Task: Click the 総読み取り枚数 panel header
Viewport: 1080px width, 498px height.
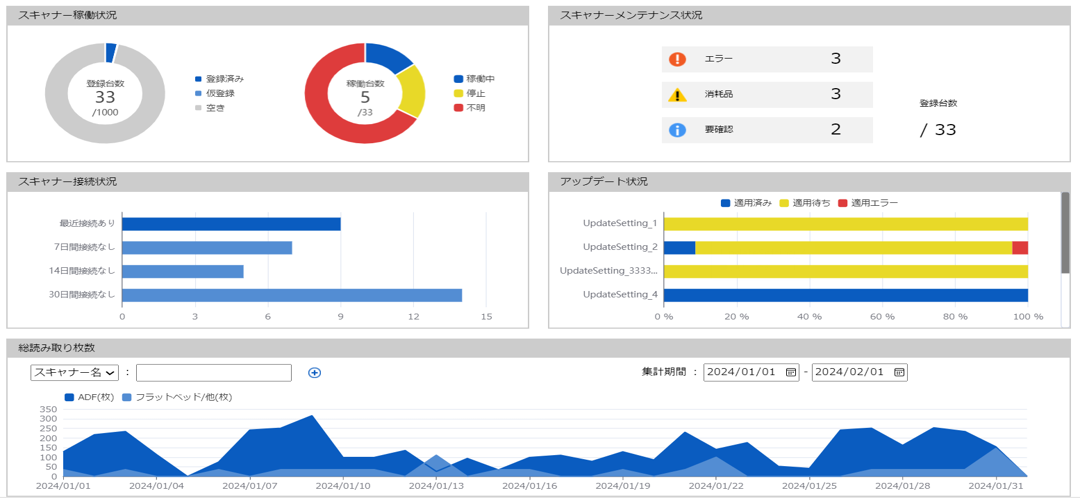Action: point(539,349)
